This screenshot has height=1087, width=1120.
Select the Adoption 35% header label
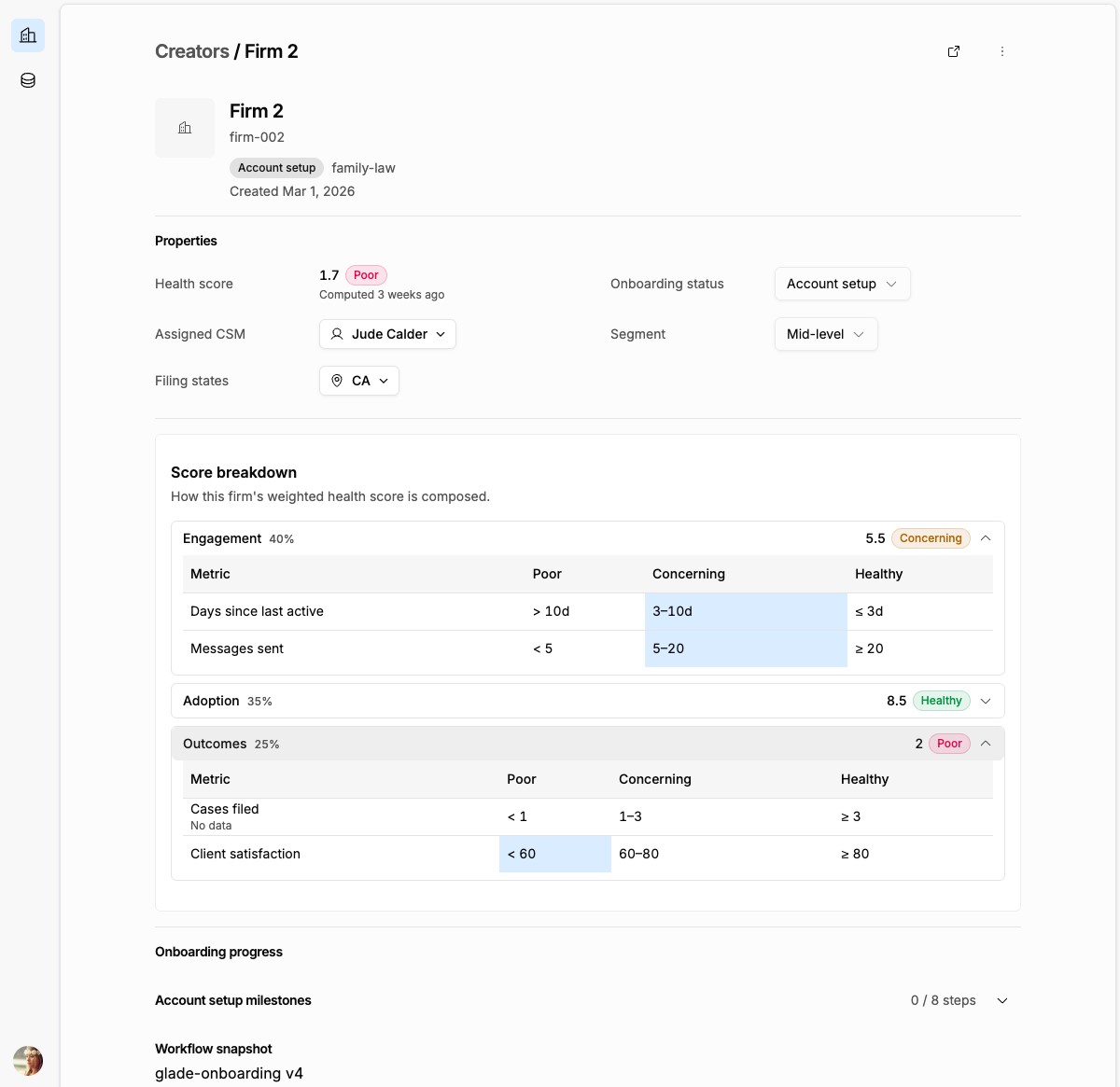click(228, 701)
